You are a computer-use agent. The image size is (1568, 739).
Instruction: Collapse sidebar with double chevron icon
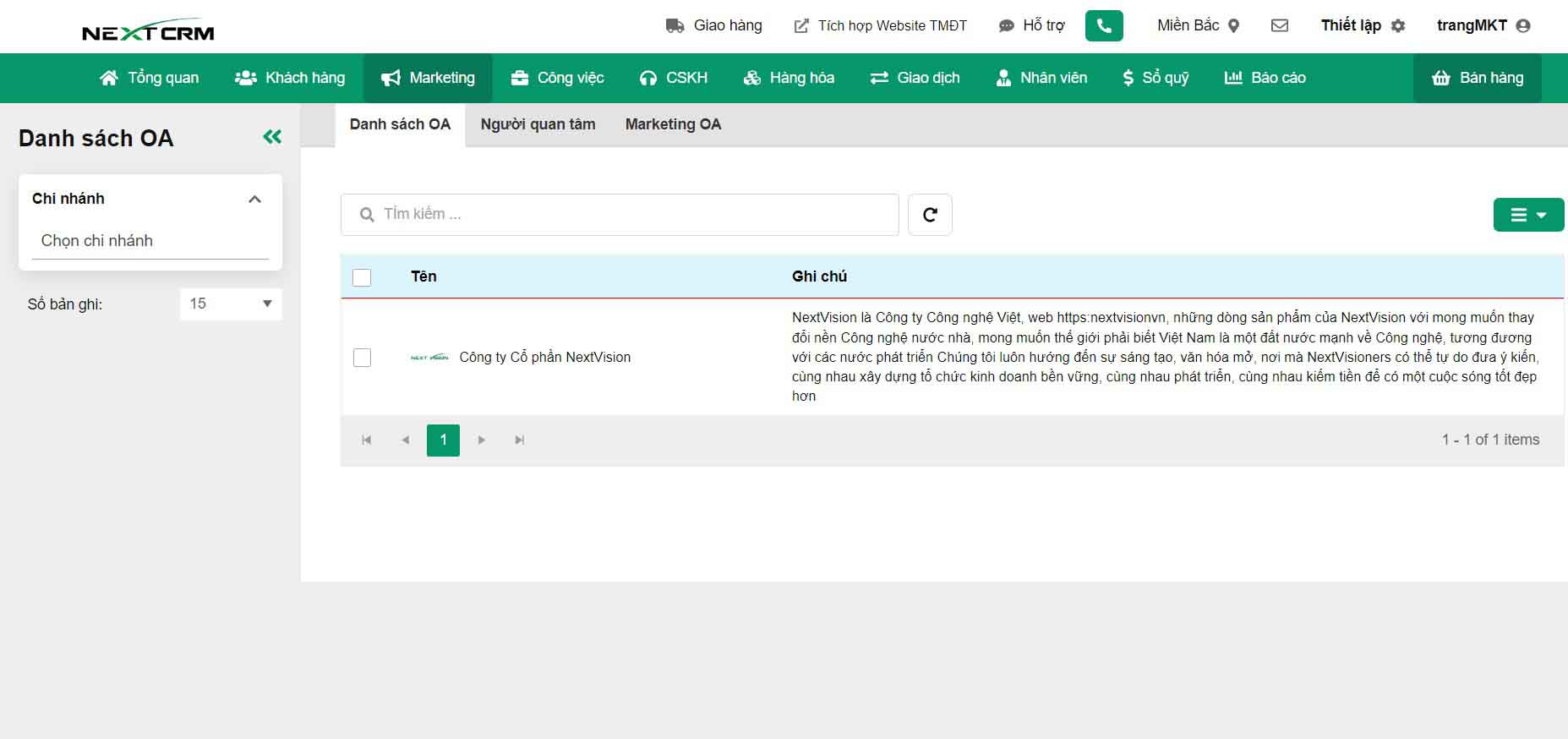(272, 137)
